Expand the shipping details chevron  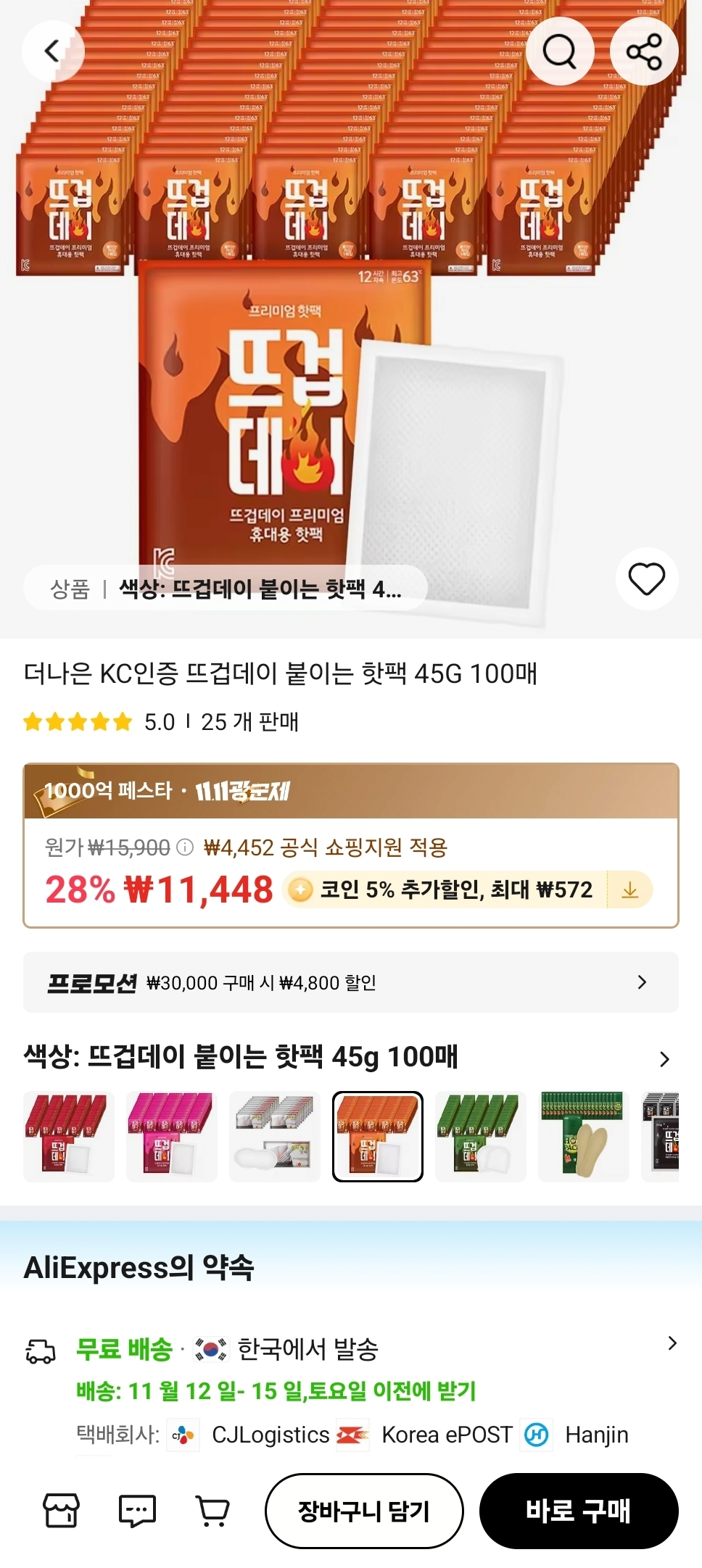pyautogui.click(x=672, y=1343)
